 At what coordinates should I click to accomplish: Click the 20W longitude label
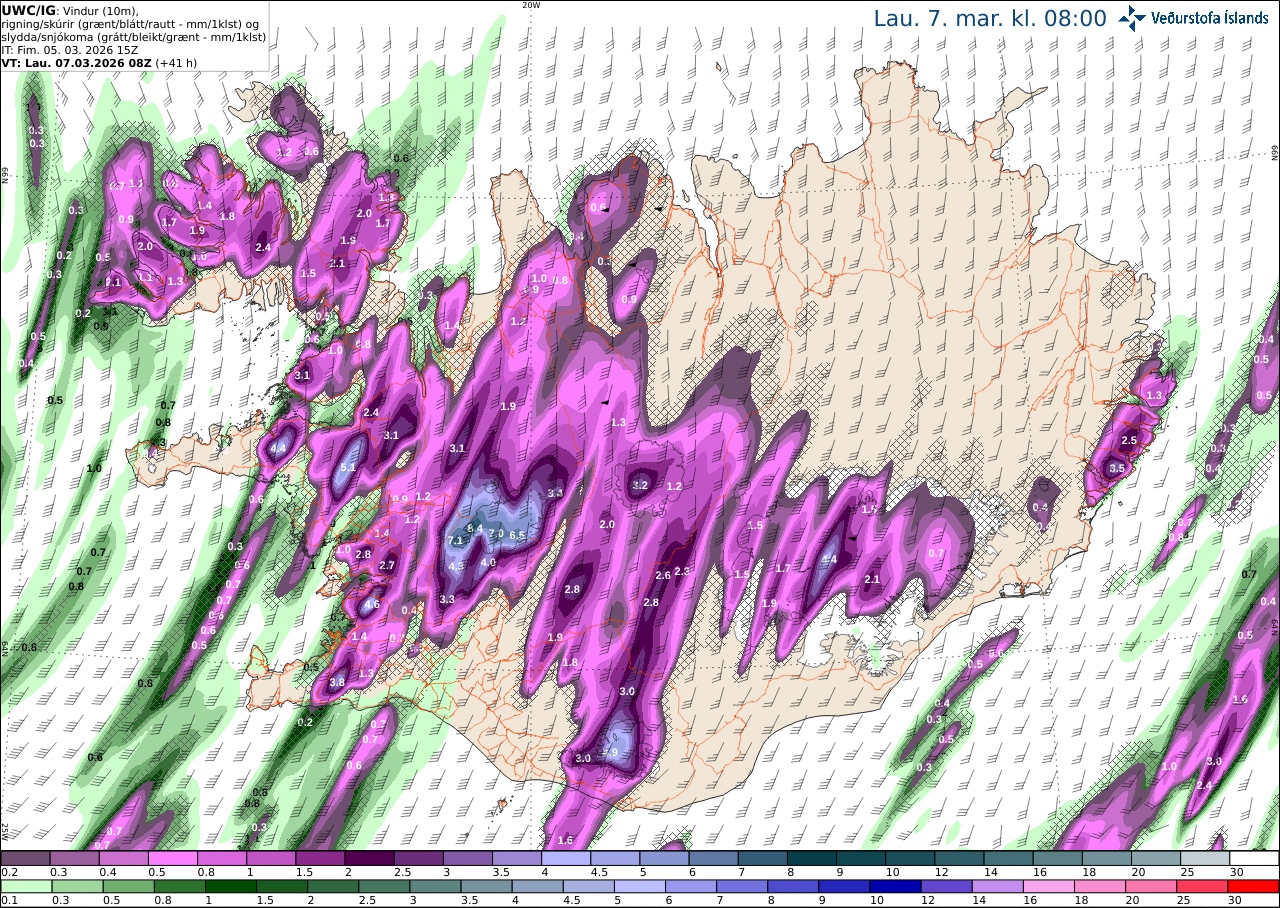tap(531, 5)
